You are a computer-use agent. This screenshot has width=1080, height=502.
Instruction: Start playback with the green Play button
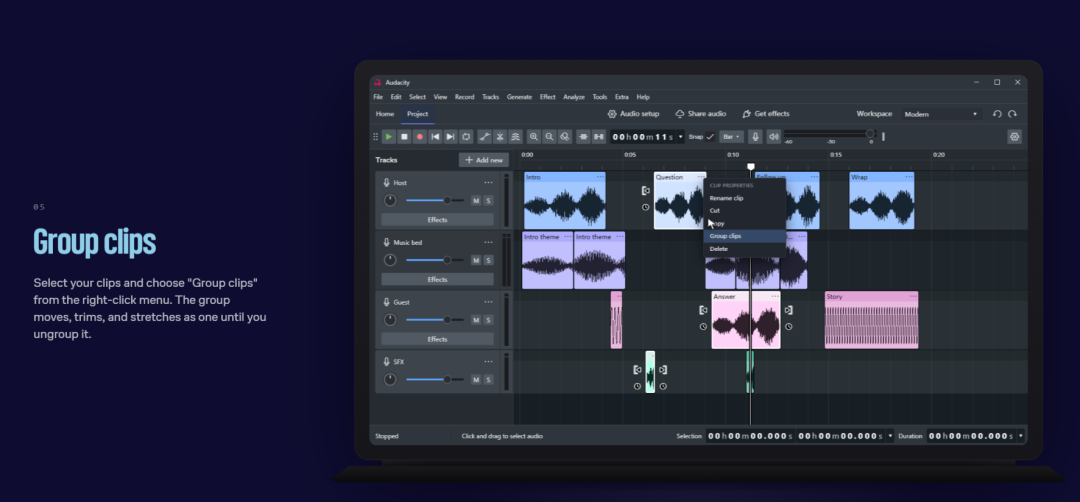(x=389, y=137)
